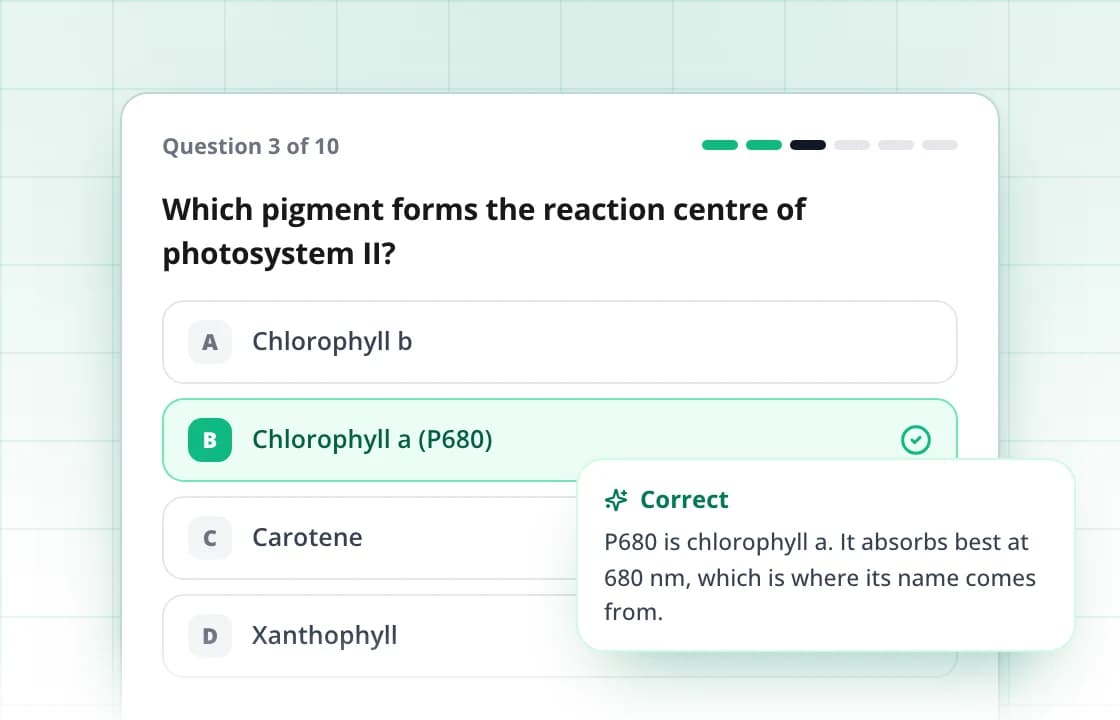The height and width of the screenshot is (720, 1120).
Task: Click the dark current-question progress segment
Action: tap(808, 145)
